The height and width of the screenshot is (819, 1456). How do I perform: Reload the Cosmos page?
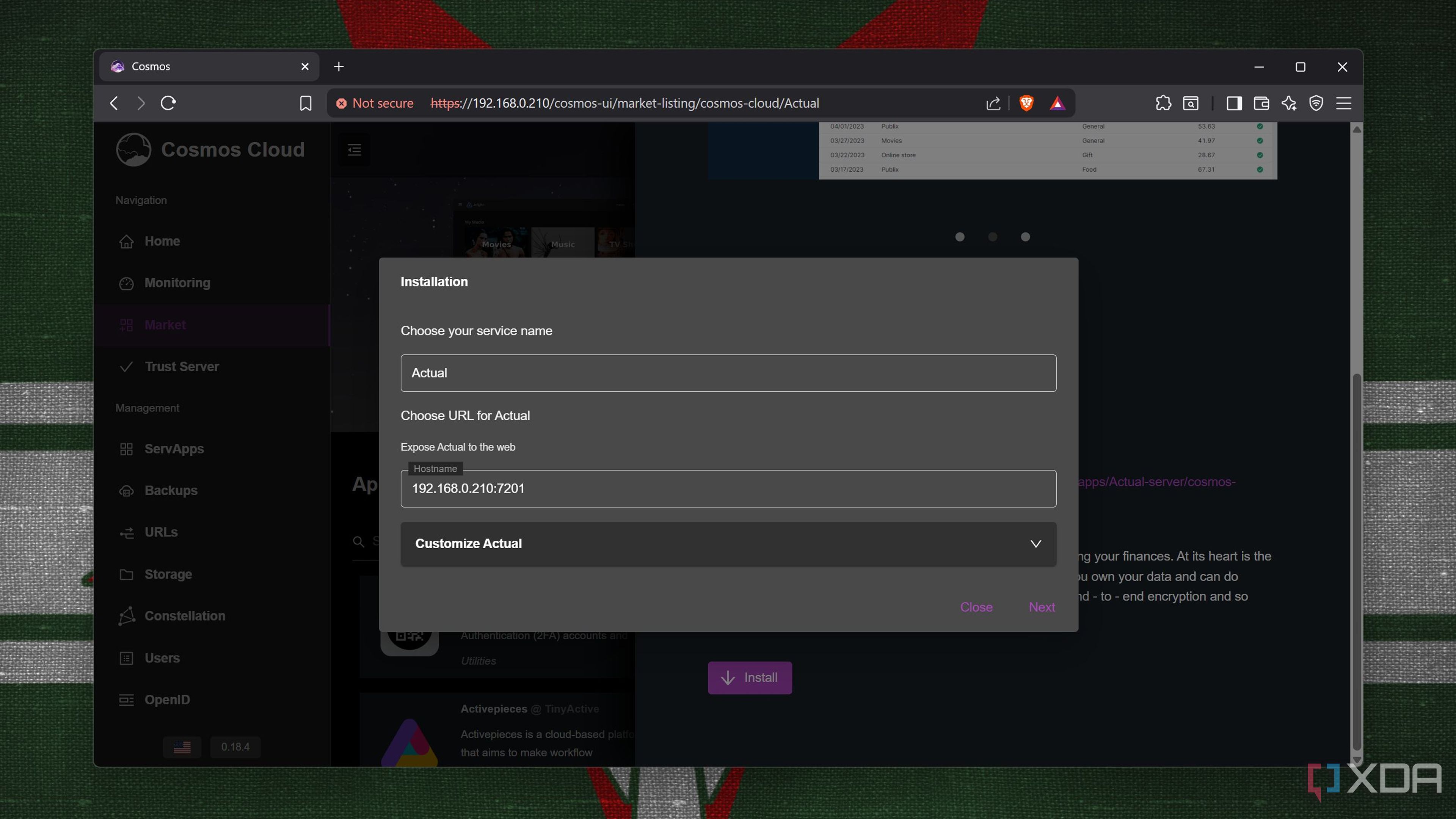168,104
